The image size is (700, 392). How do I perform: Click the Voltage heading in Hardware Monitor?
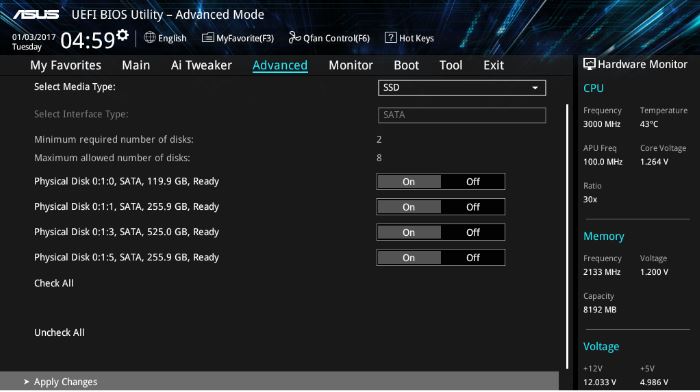[x=601, y=346]
